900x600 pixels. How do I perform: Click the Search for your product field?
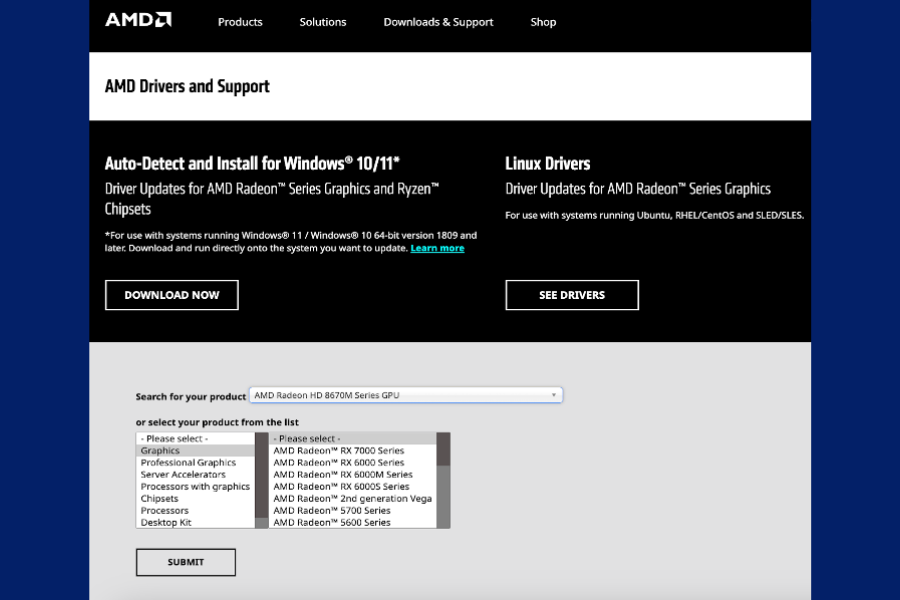coord(400,395)
